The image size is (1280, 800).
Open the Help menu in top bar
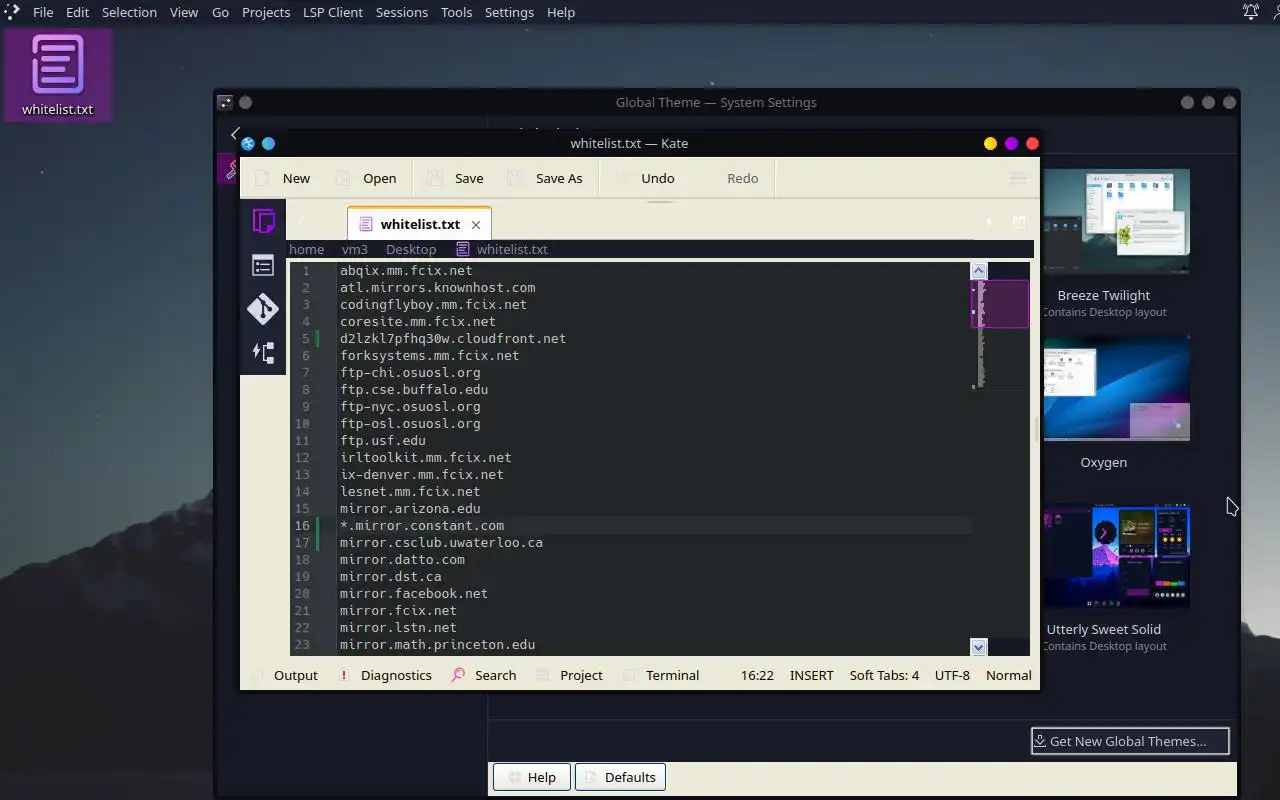[x=561, y=12]
